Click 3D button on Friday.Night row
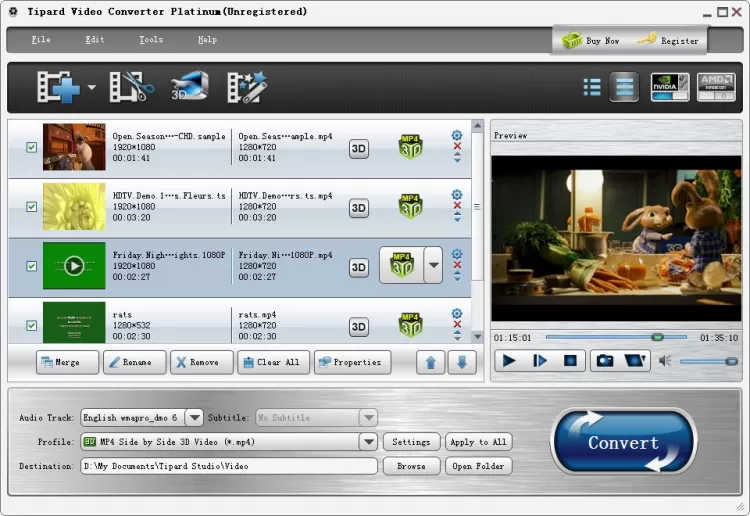 coord(359,267)
